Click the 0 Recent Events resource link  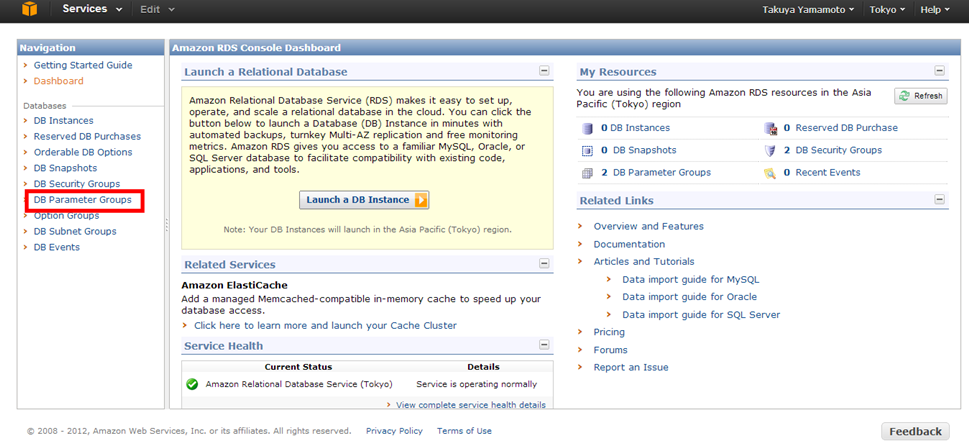click(x=822, y=172)
